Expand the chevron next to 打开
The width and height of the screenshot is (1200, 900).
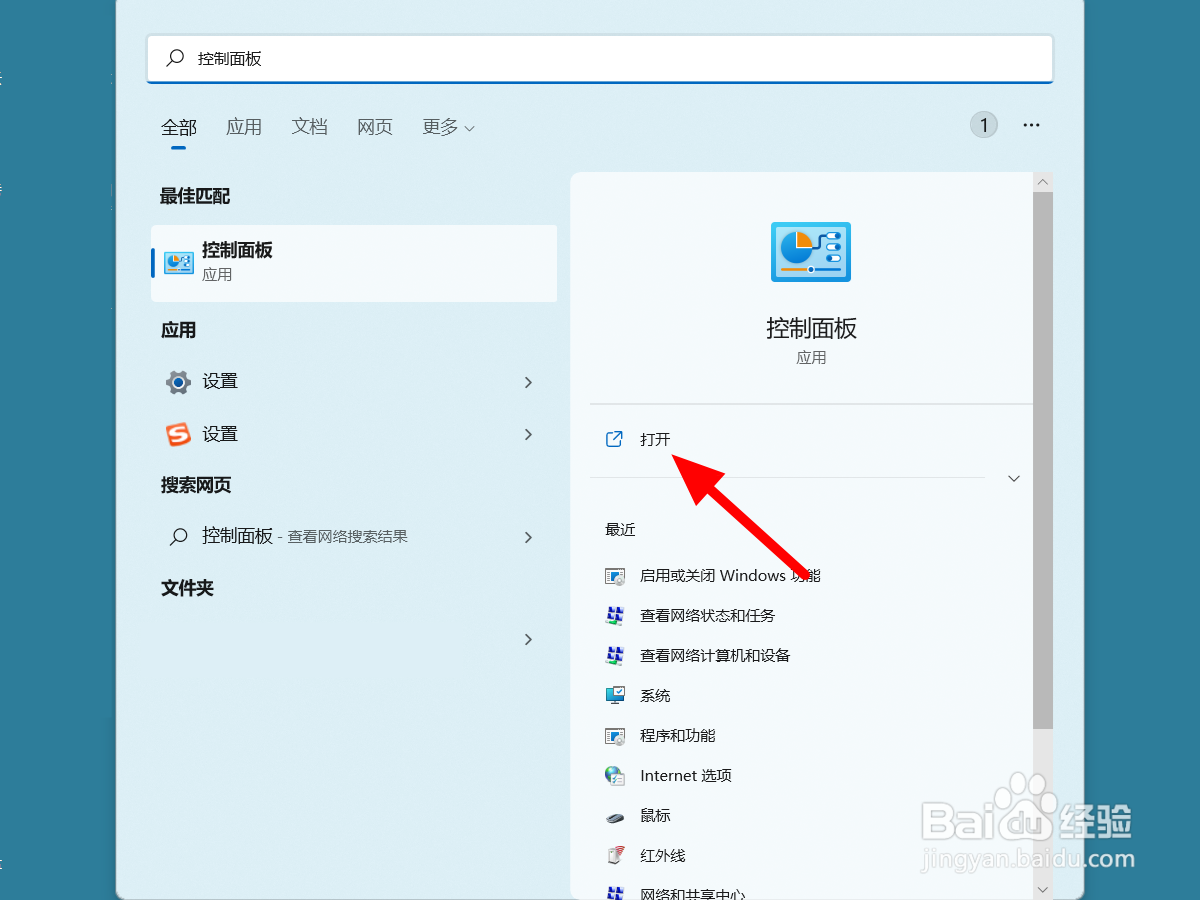coord(1014,478)
